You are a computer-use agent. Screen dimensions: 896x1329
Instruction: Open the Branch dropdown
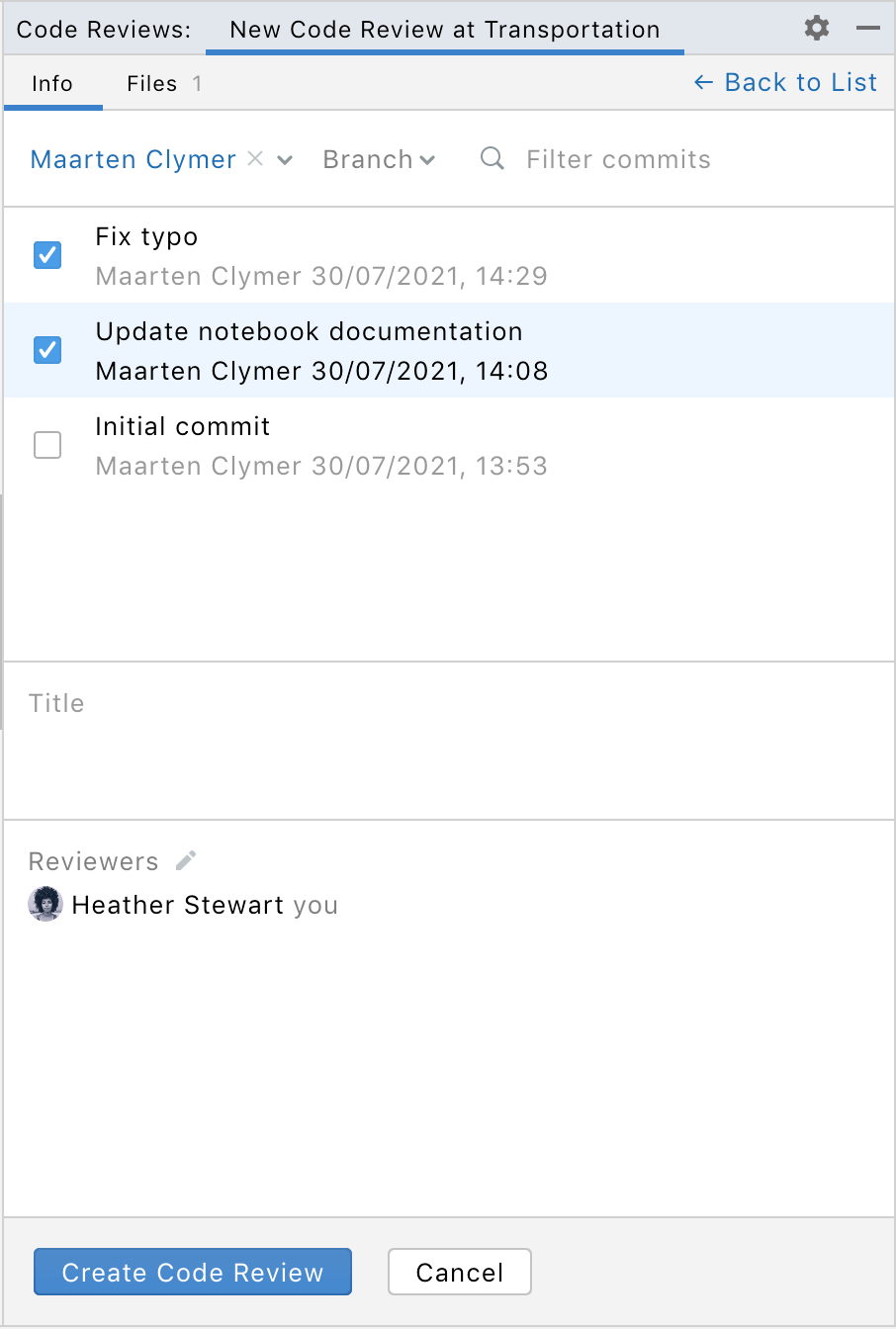click(379, 159)
